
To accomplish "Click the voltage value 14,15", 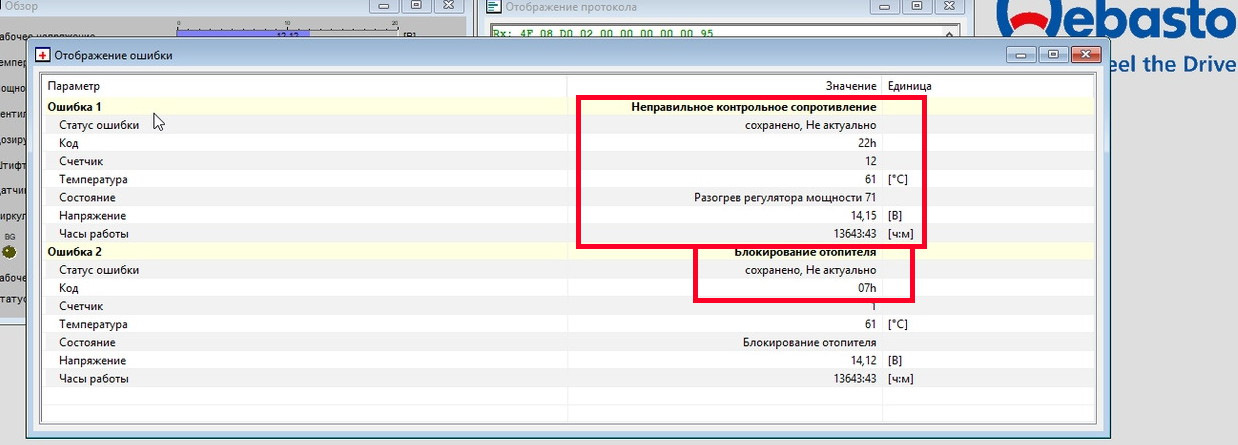I will (864, 215).
